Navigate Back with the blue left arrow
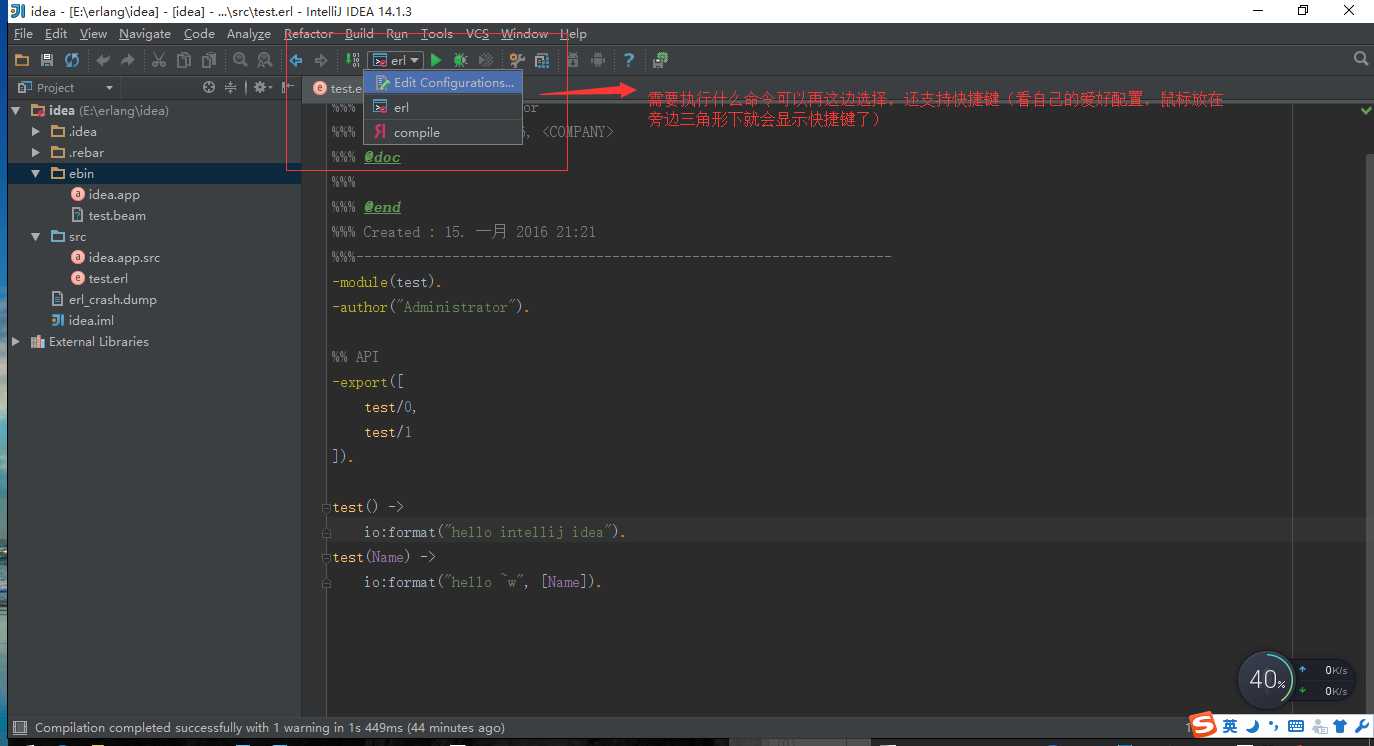This screenshot has height=746, width=1374. point(296,61)
